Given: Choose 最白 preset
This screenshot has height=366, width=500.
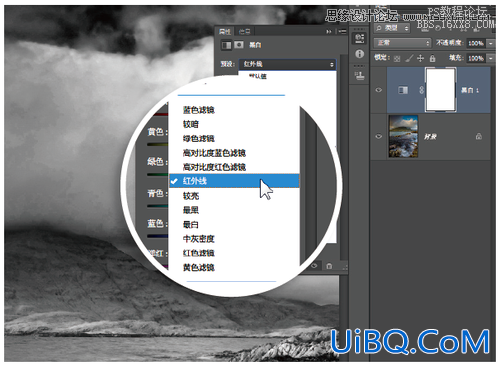Looking at the screenshot, I should point(191,224).
